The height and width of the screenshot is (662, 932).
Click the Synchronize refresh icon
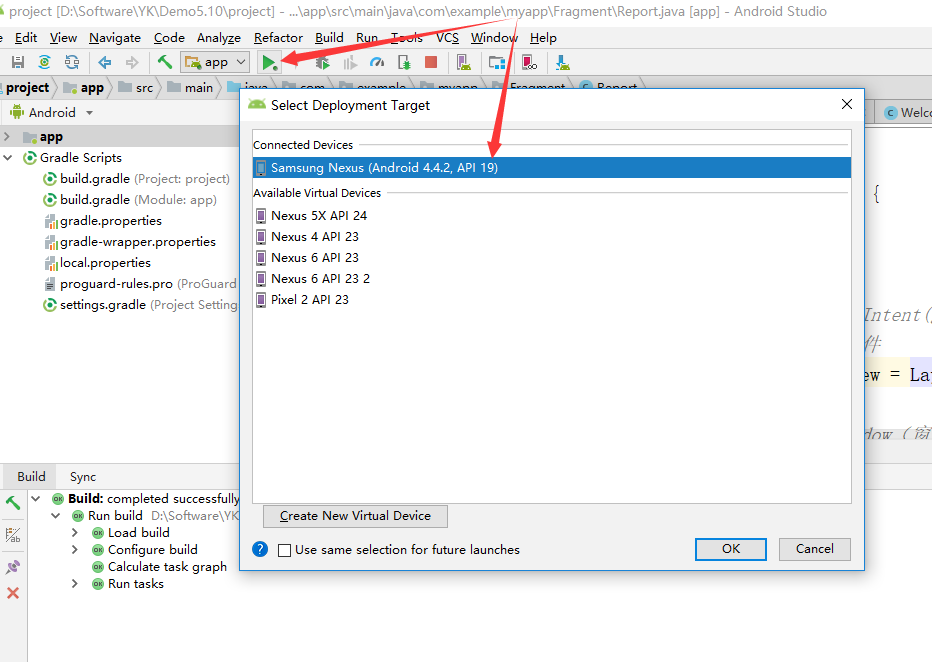tap(72, 62)
